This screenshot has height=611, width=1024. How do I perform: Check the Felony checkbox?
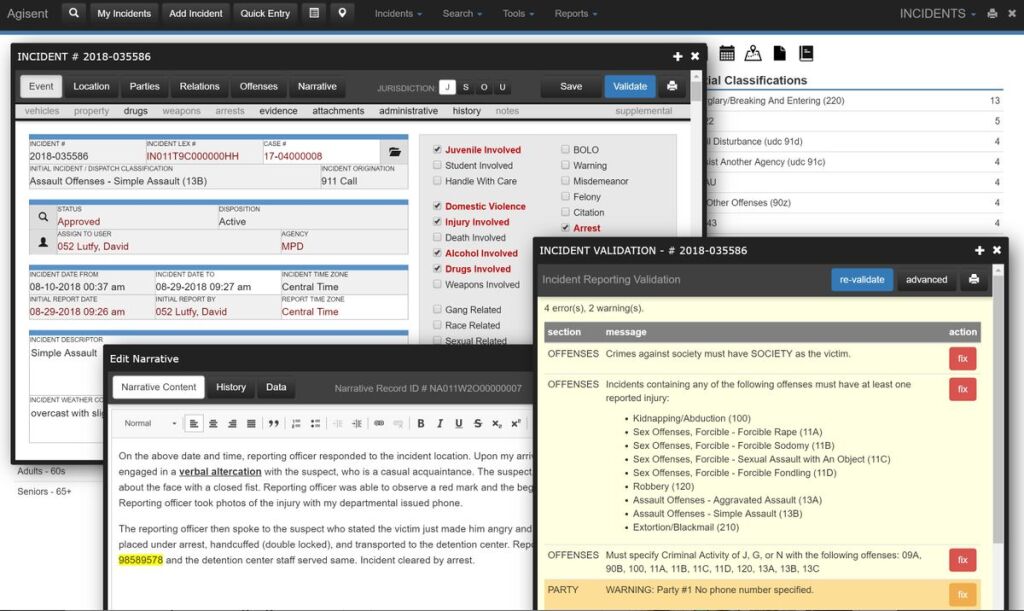pos(566,197)
